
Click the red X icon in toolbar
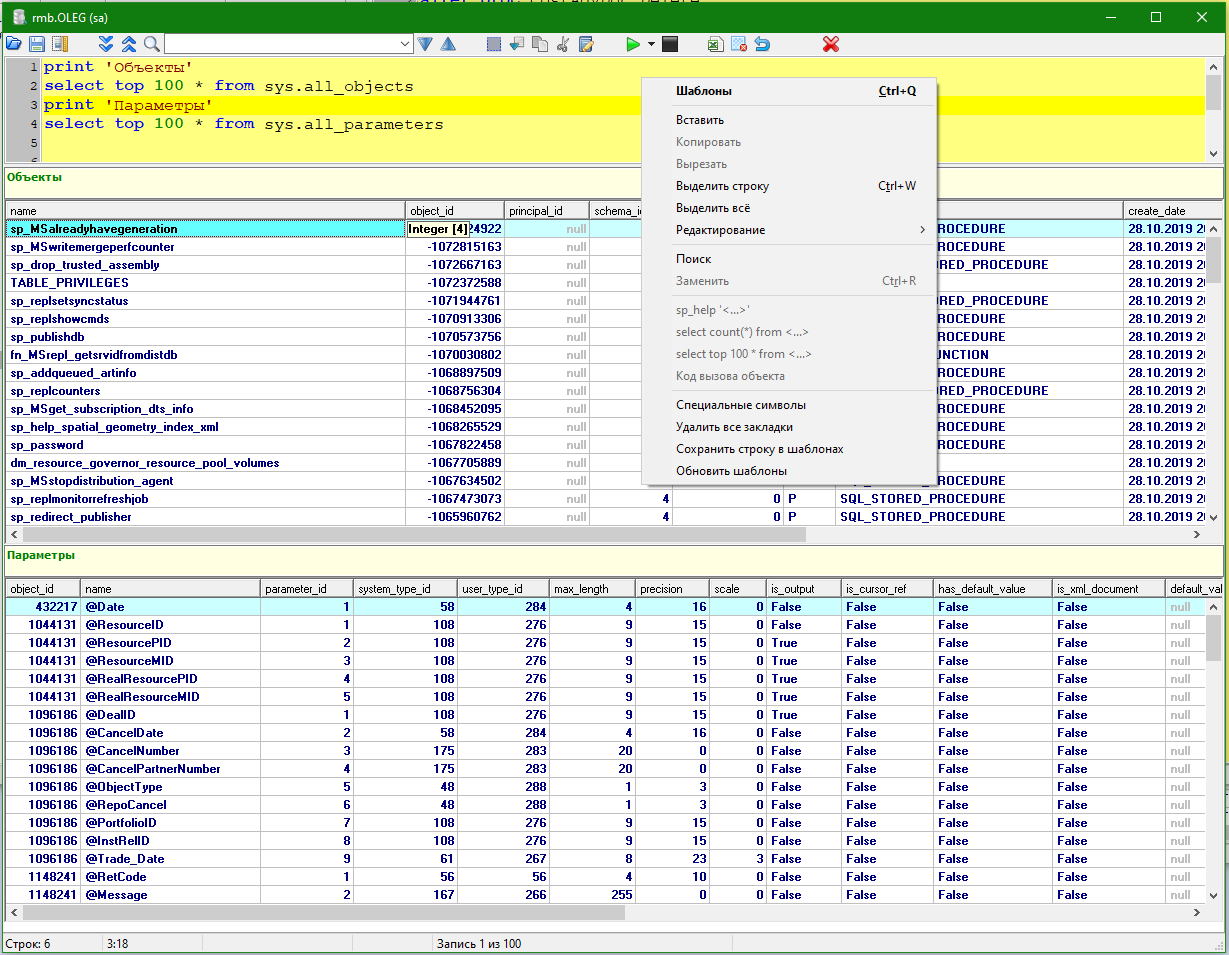[x=830, y=44]
